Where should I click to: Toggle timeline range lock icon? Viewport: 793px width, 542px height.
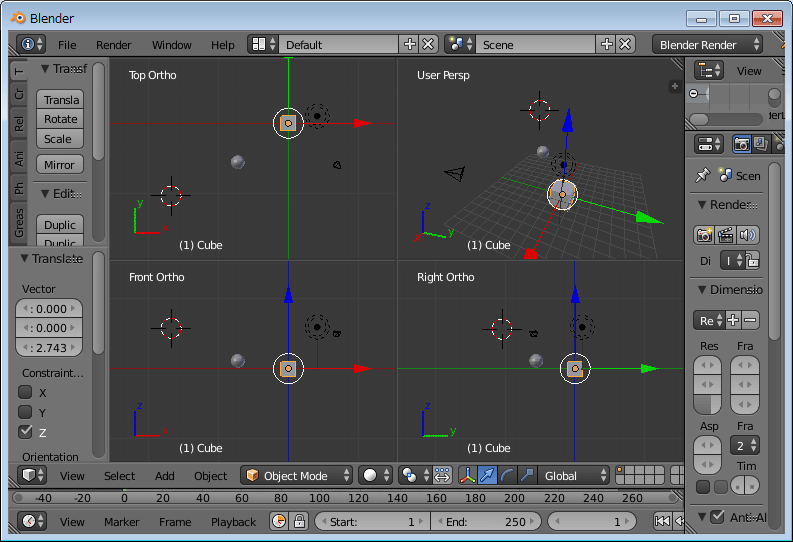[299, 521]
